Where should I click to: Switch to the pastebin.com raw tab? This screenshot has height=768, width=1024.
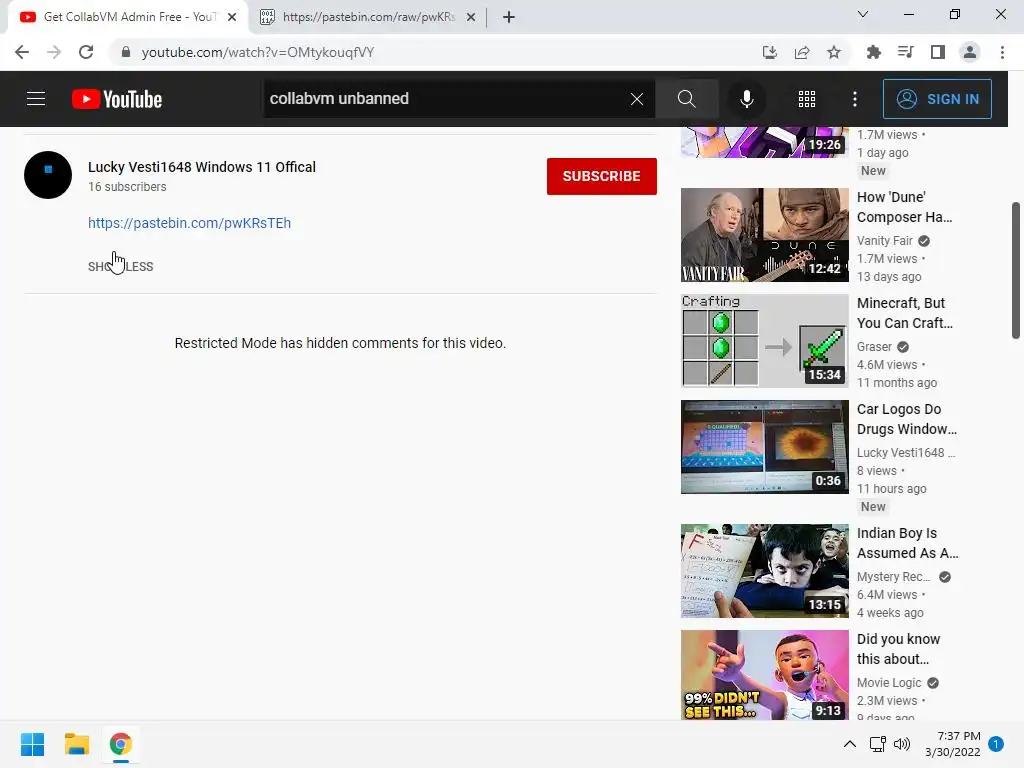click(368, 17)
